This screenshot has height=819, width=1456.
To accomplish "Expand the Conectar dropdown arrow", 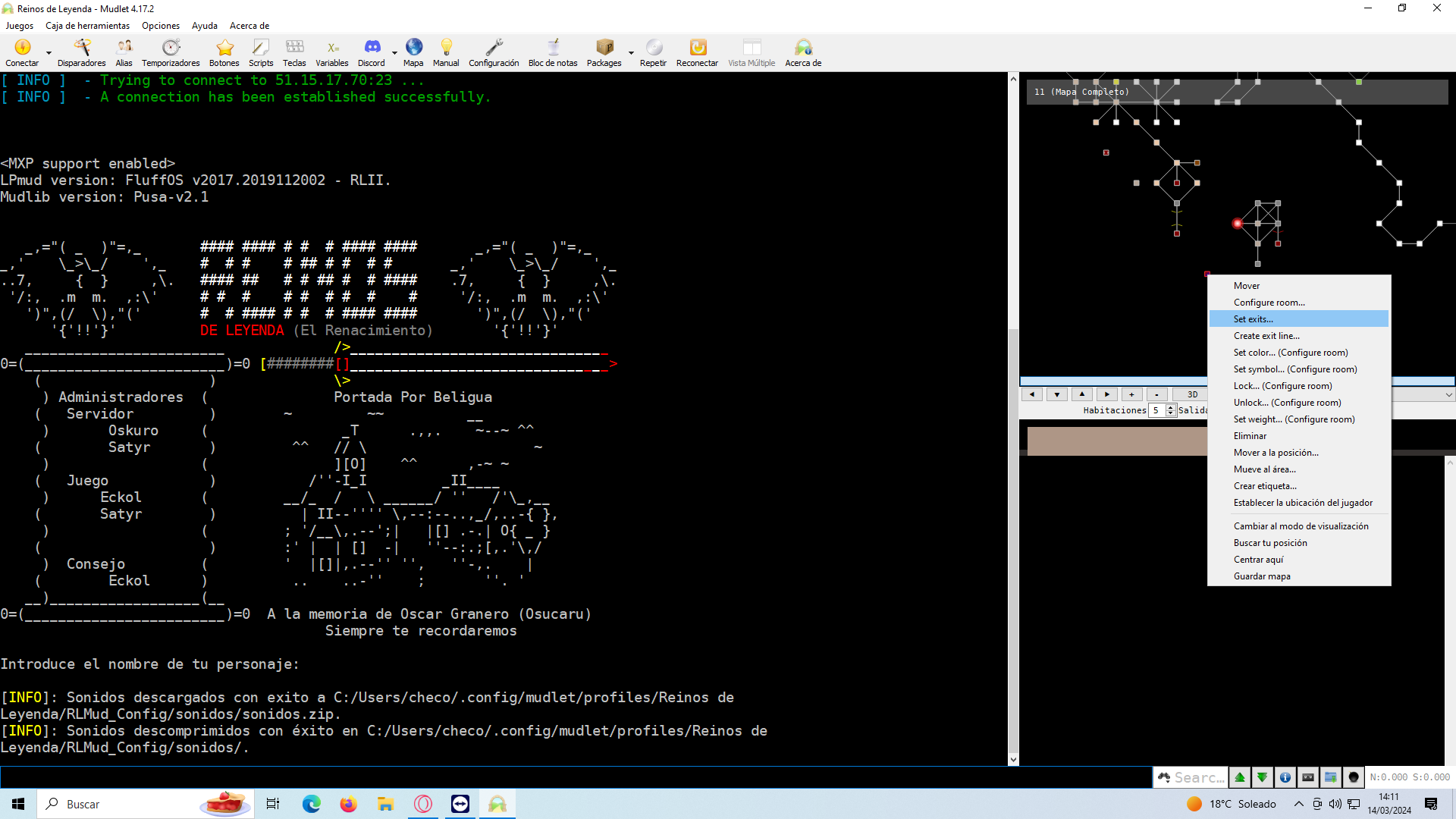I will [49, 53].
